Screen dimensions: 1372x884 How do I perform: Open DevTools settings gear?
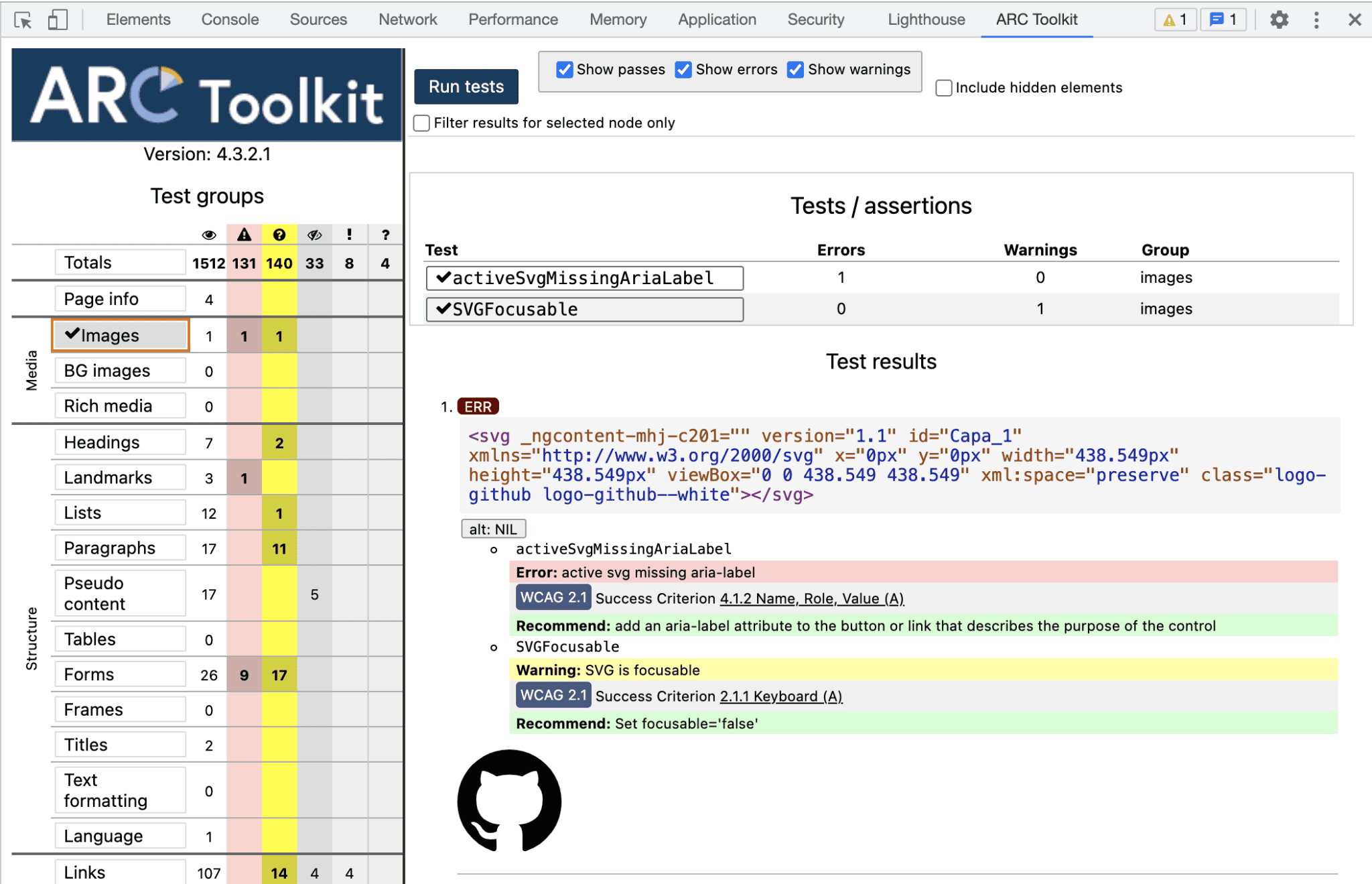(1279, 20)
